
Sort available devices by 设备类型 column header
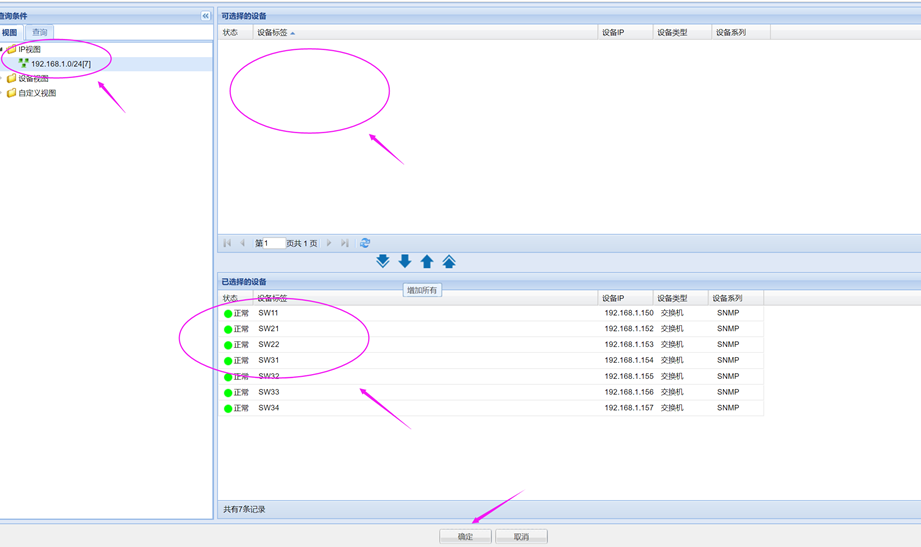tap(682, 32)
